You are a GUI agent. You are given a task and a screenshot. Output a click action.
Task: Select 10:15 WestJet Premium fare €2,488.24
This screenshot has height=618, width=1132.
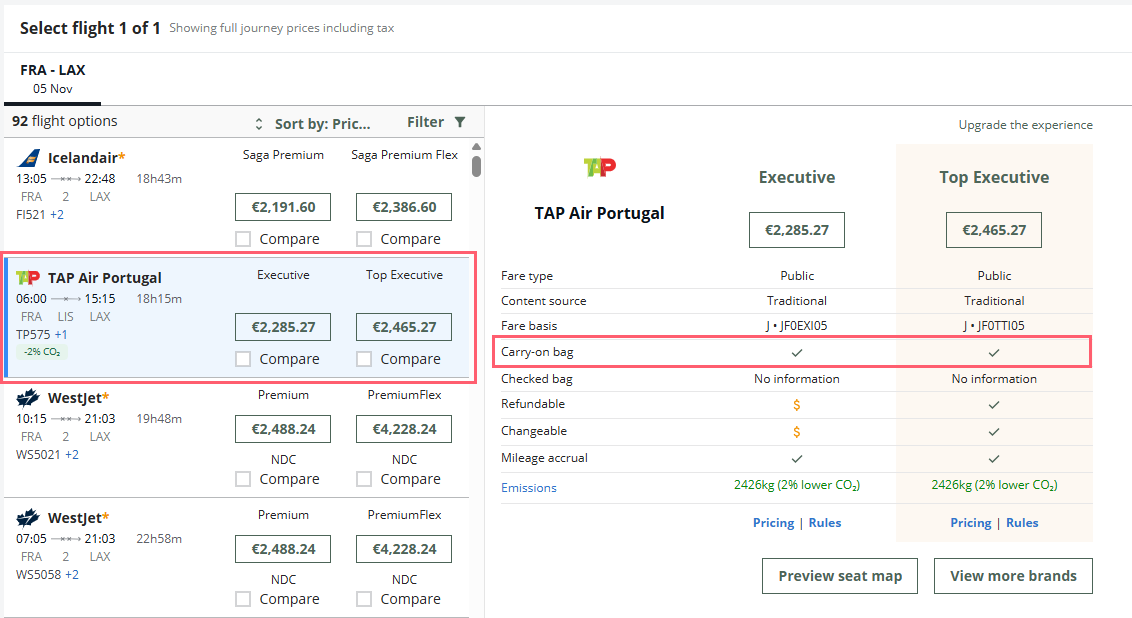283,429
